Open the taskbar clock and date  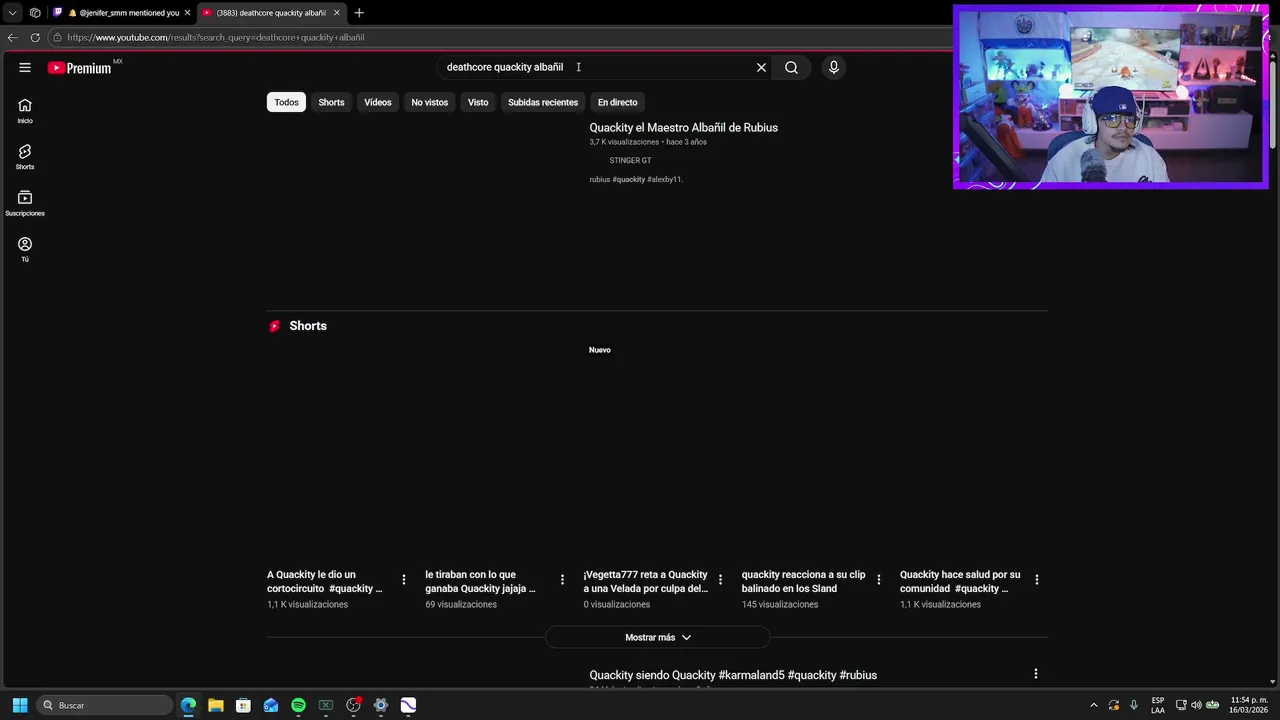(1248, 705)
